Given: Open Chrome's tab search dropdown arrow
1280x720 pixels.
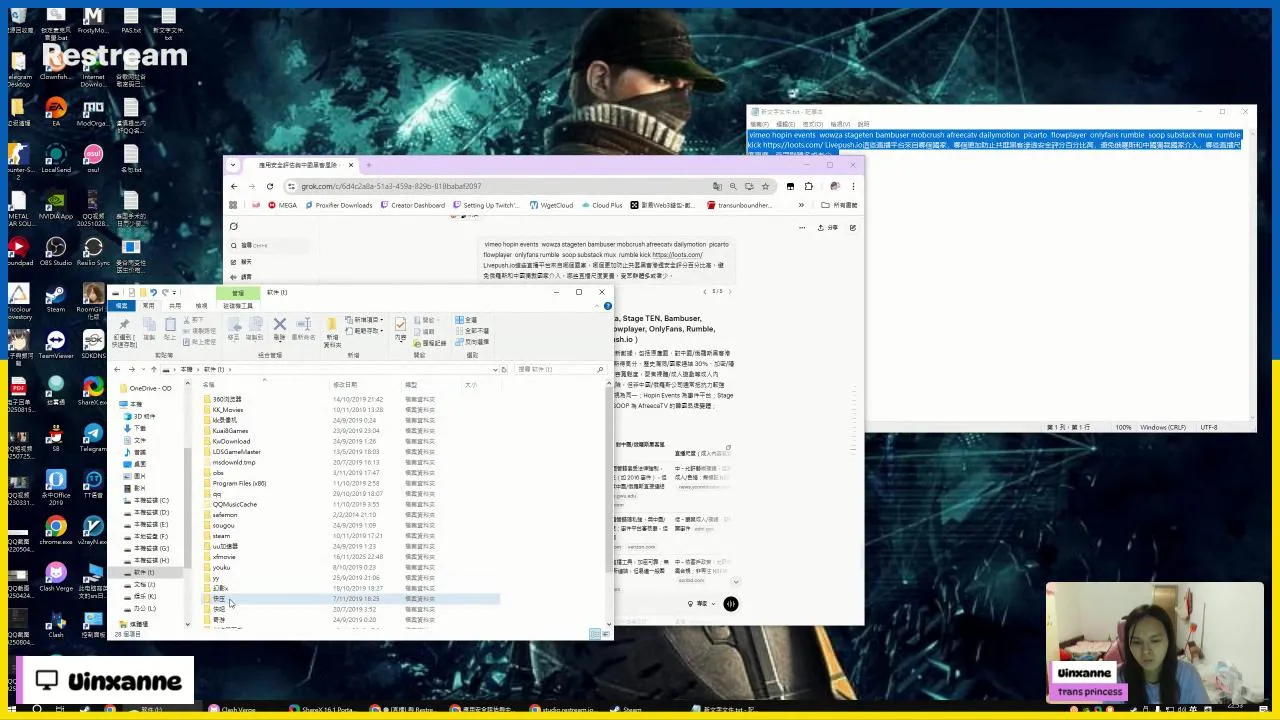Looking at the screenshot, I should (233, 165).
